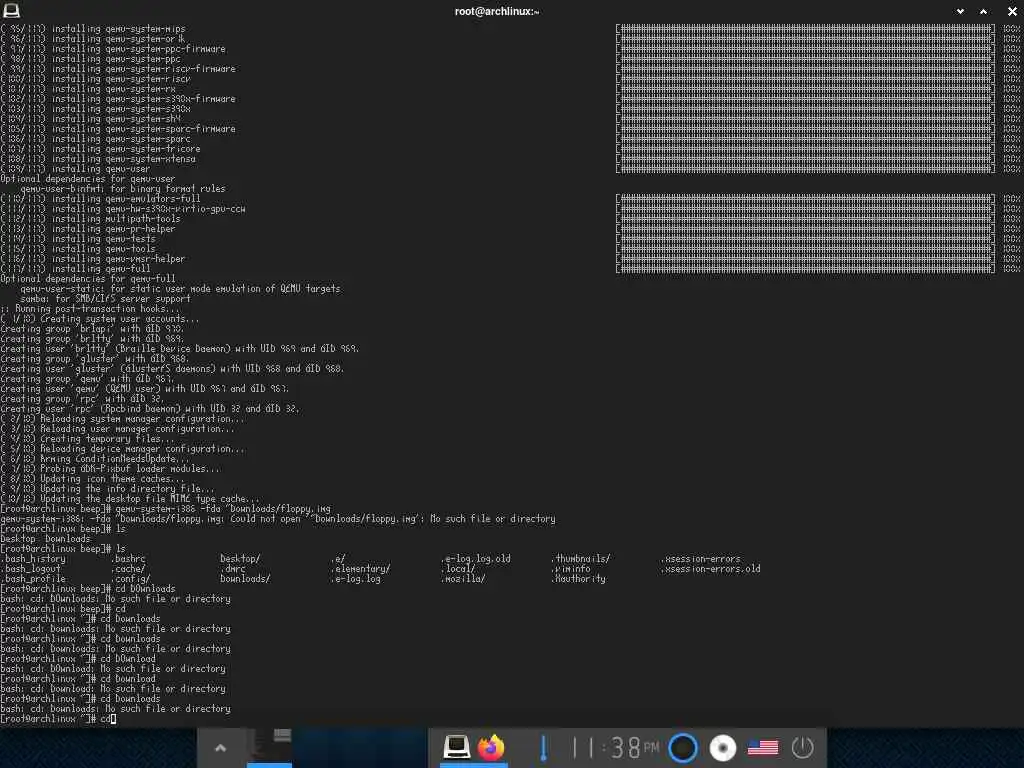Viewport: 1024px width, 768px height.
Task: Click the 11:38 PM clock
Action: 615,747
